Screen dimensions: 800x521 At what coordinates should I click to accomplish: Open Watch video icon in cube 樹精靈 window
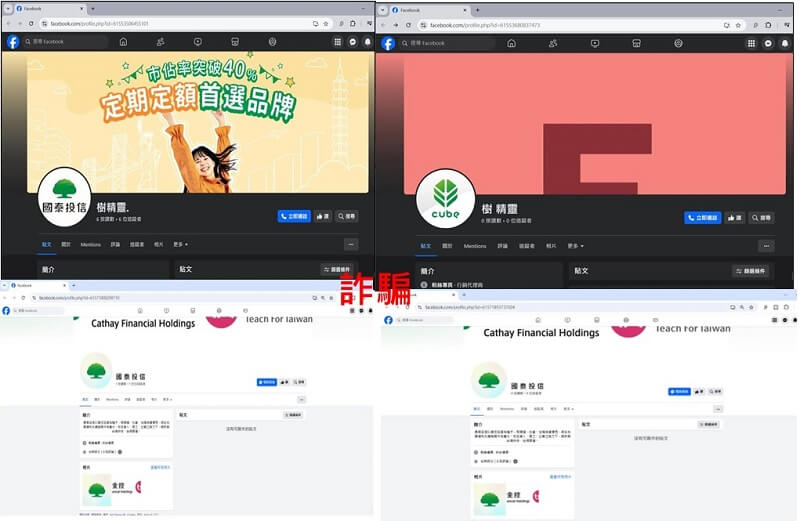click(x=595, y=43)
